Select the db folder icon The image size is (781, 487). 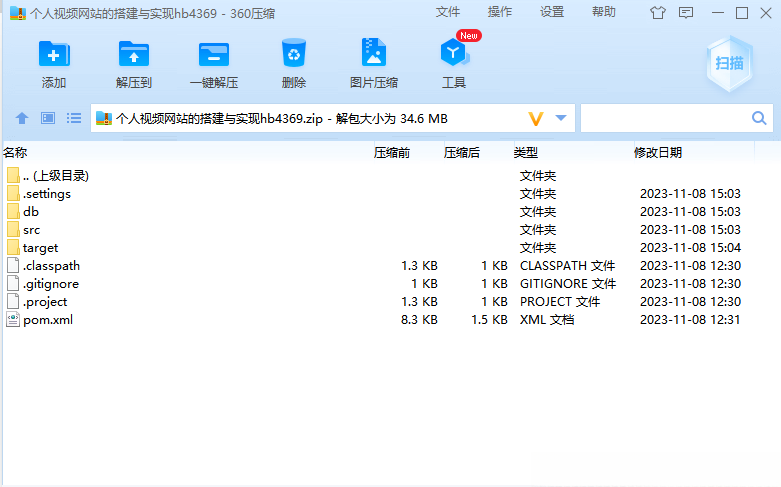[13, 212]
